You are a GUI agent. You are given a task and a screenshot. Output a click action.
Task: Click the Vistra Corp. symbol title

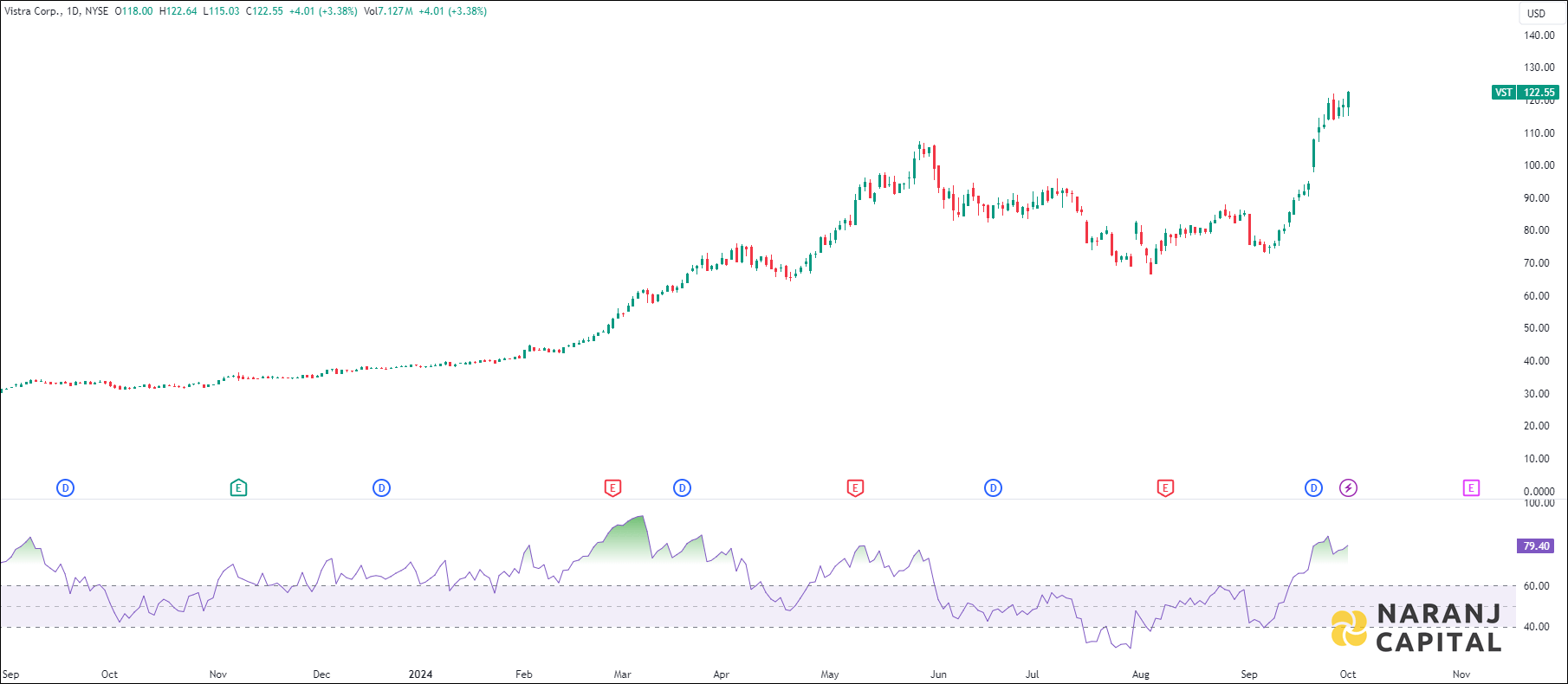[33, 11]
